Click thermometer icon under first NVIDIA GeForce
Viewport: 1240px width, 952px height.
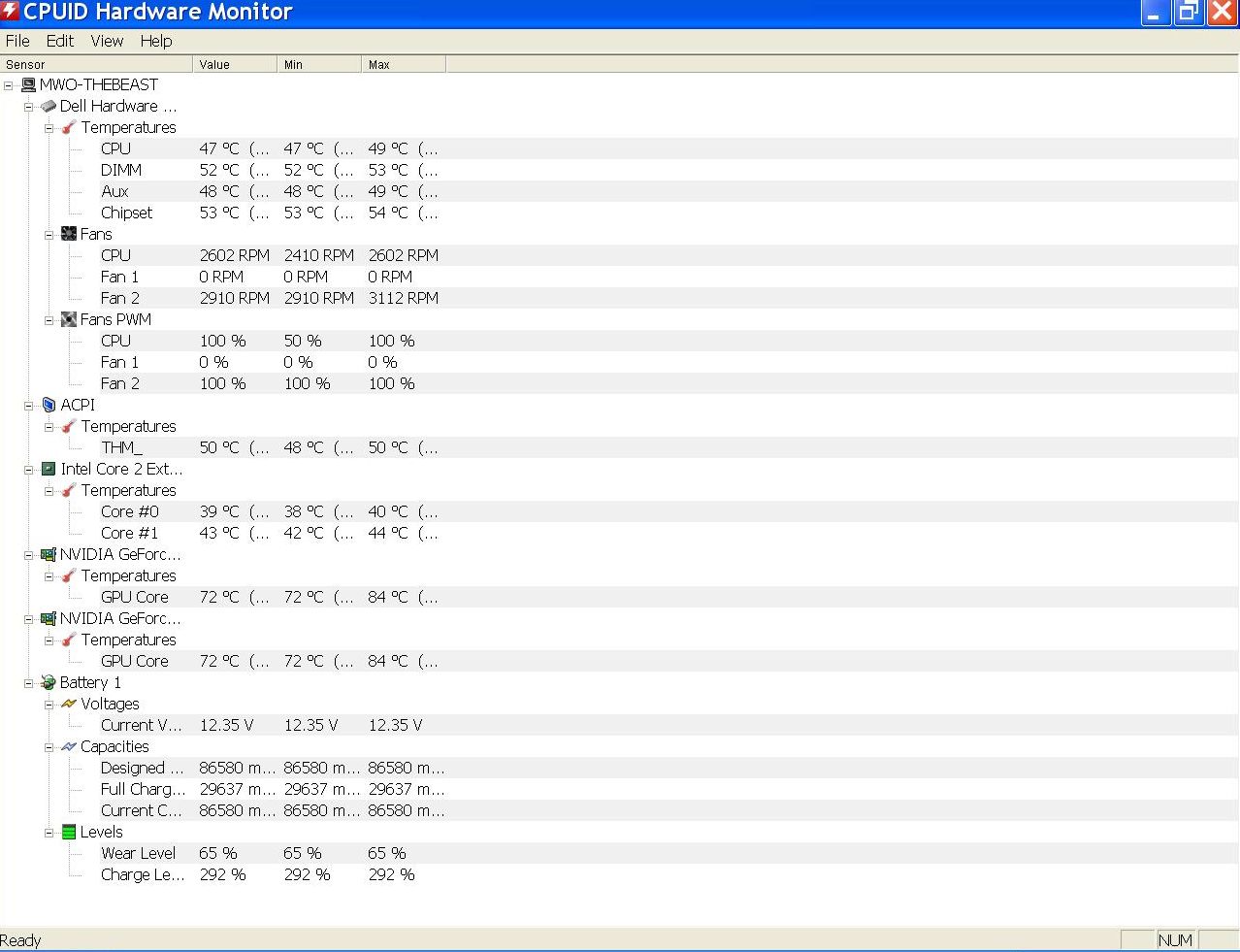pos(69,575)
